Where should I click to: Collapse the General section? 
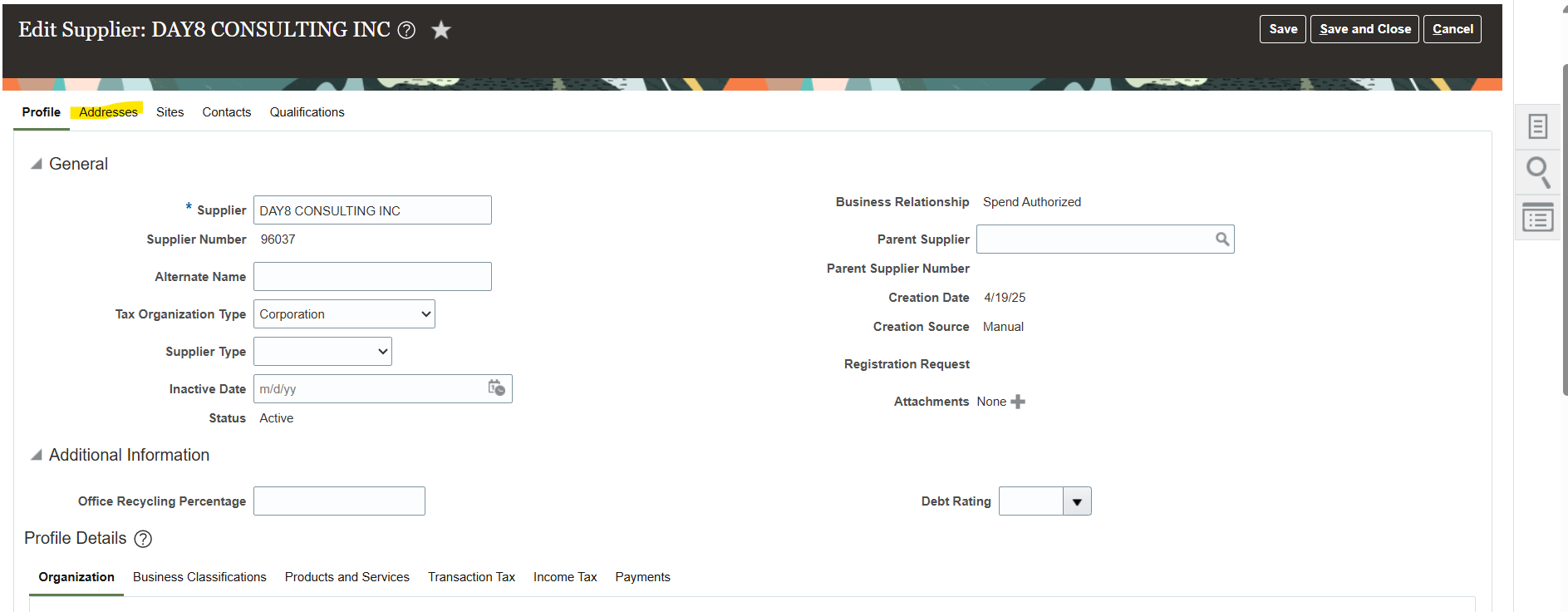click(x=37, y=164)
